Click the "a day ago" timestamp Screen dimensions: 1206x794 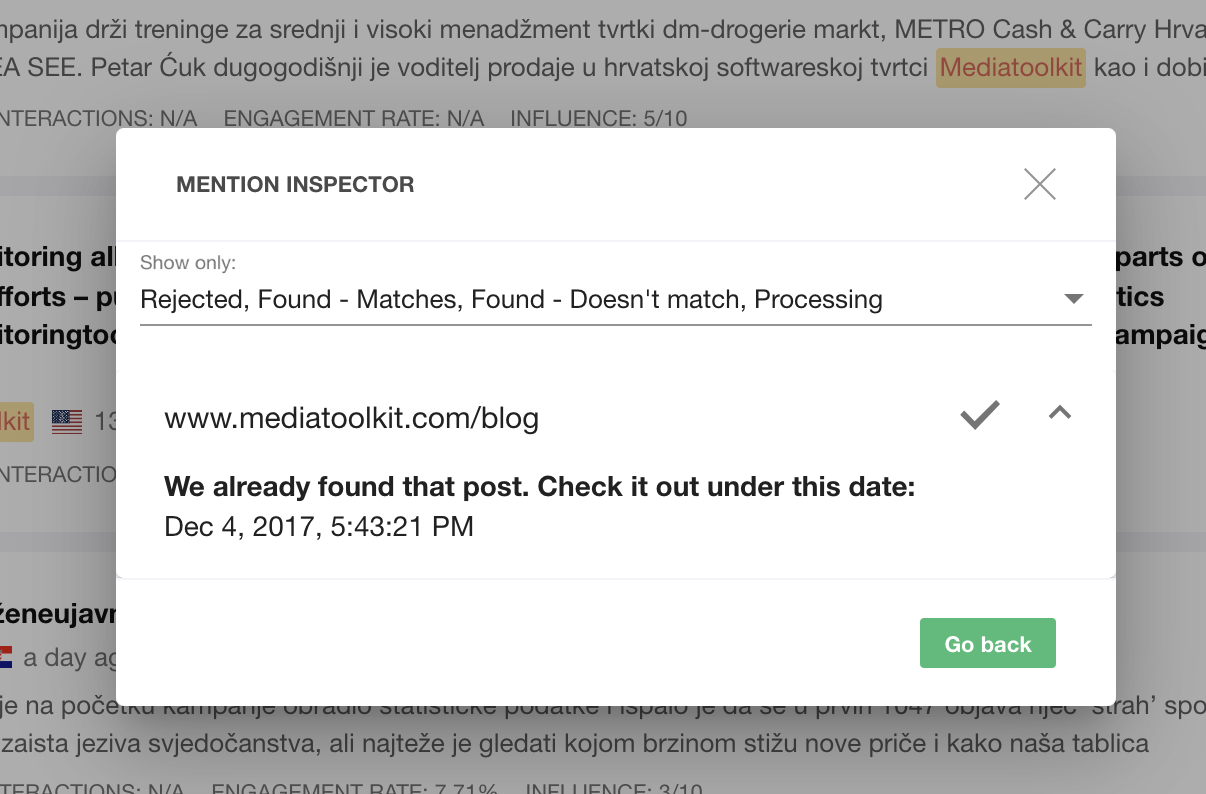(68, 658)
